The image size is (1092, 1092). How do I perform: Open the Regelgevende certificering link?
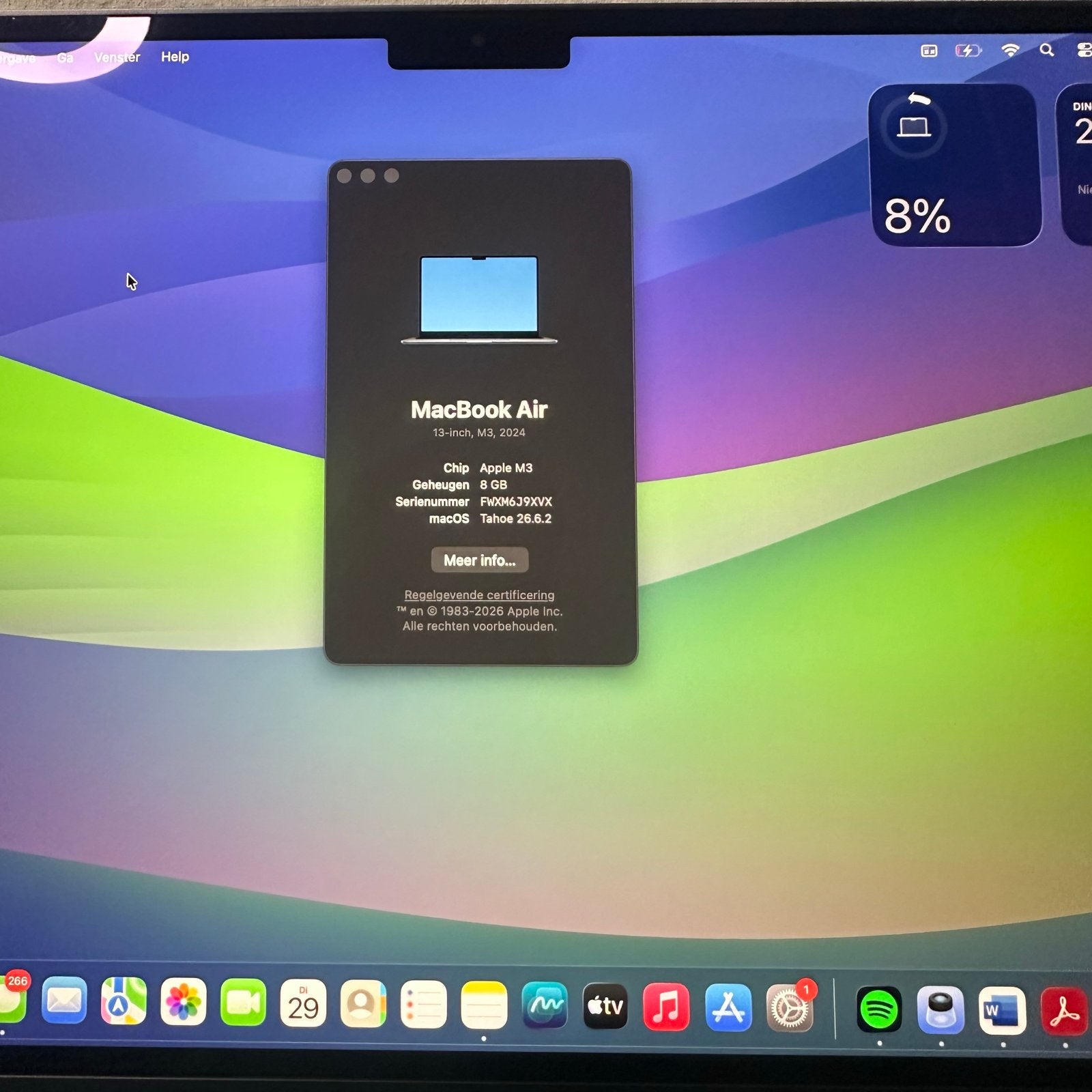(x=479, y=595)
